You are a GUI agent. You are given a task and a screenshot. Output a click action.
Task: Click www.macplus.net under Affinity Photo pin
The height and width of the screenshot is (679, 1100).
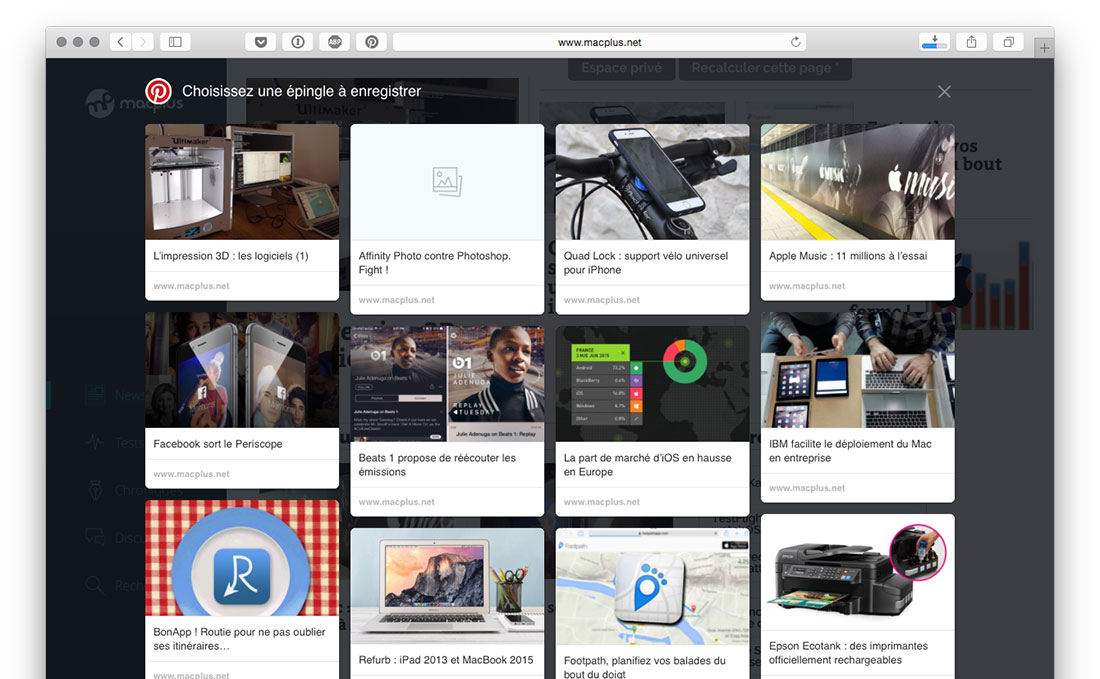pos(396,300)
